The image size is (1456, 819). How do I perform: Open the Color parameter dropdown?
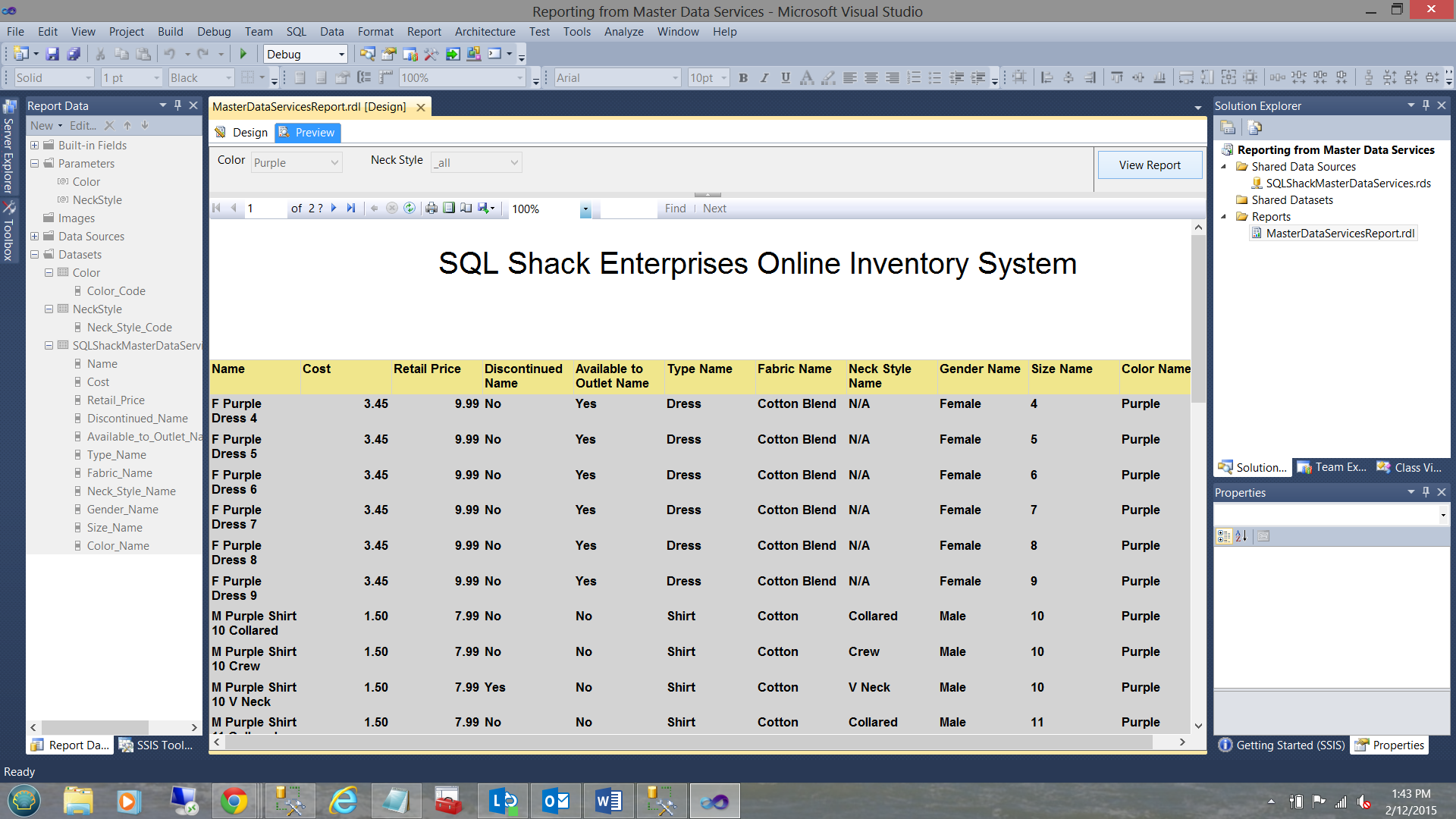(x=334, y=163)
